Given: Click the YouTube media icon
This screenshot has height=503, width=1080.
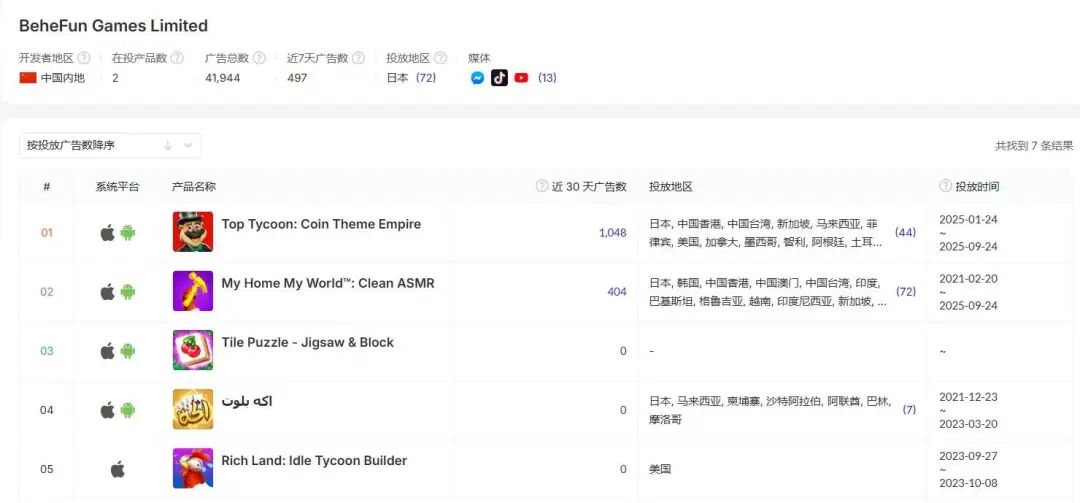Looking at the screenshot, I should click(521, 78).
